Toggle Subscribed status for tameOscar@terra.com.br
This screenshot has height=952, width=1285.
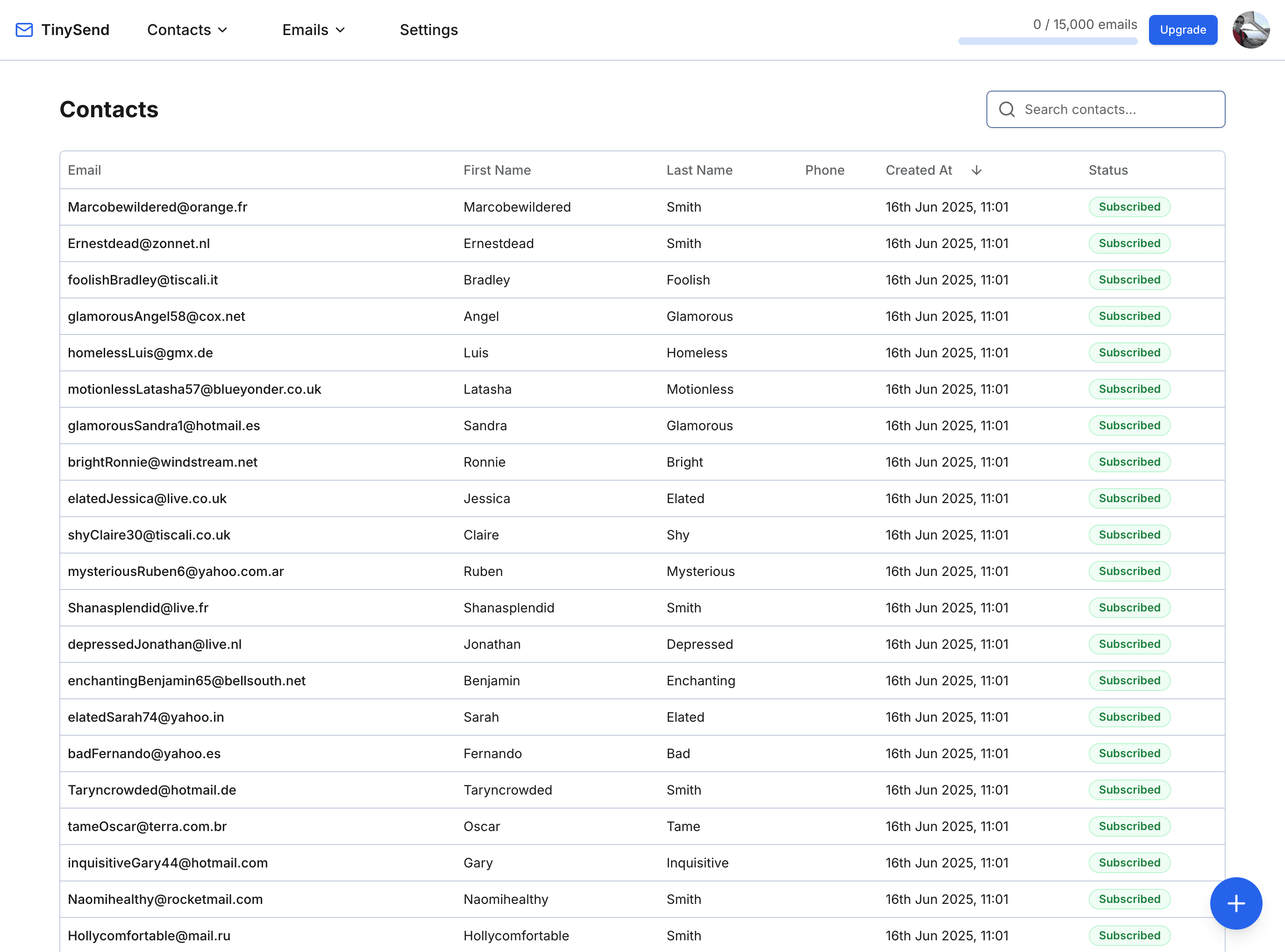pyautogui.click(x=1129, y=826)
